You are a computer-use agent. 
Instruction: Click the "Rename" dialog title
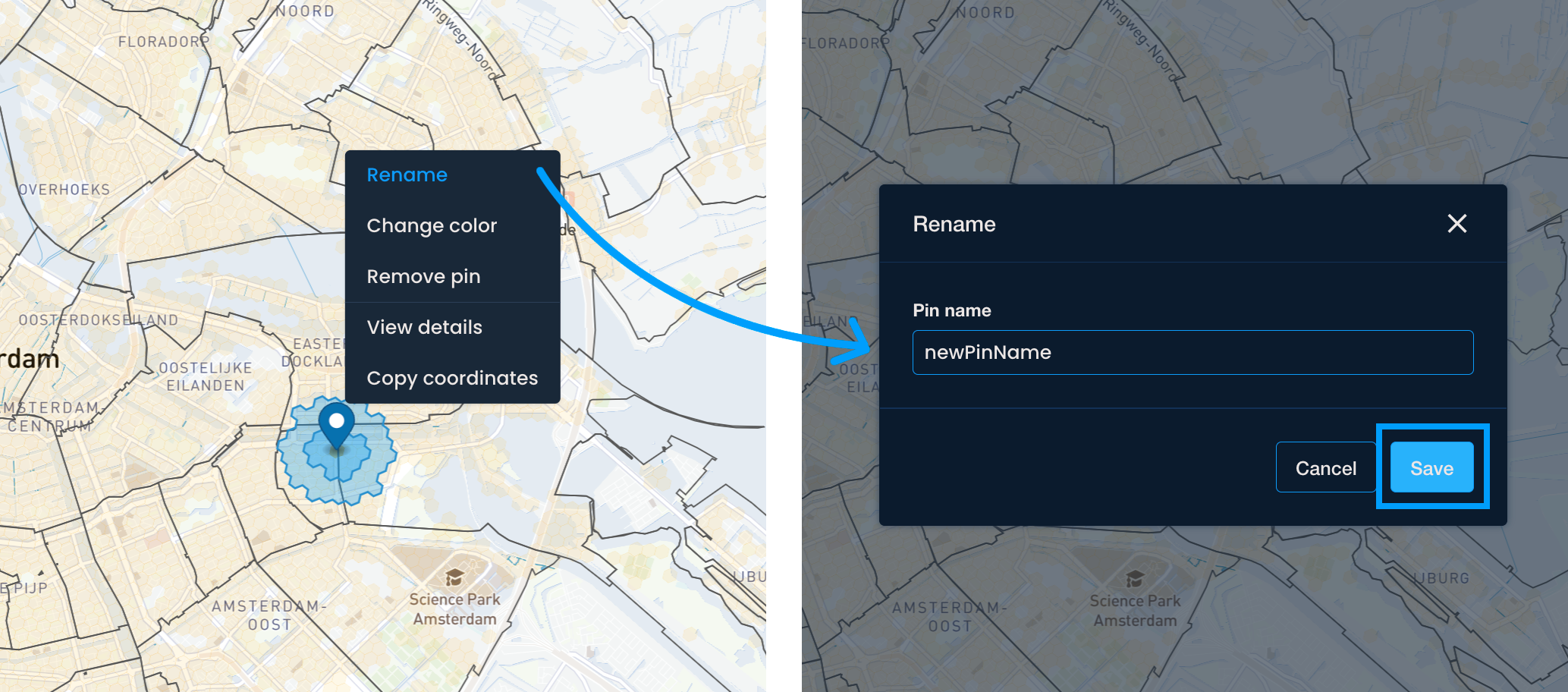coord(954,224)
